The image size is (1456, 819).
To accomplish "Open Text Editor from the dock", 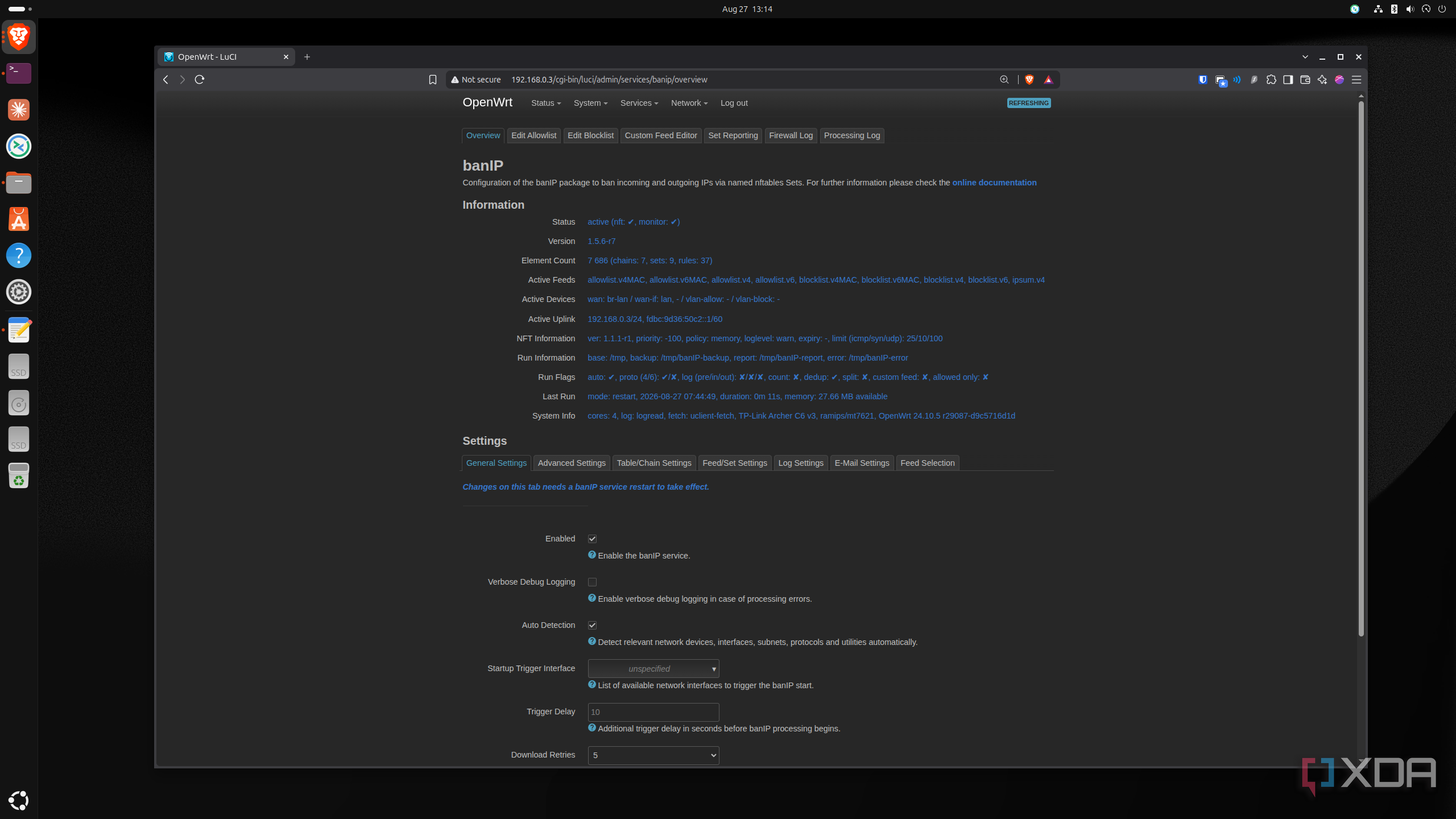I will click(x=19, y=330).
